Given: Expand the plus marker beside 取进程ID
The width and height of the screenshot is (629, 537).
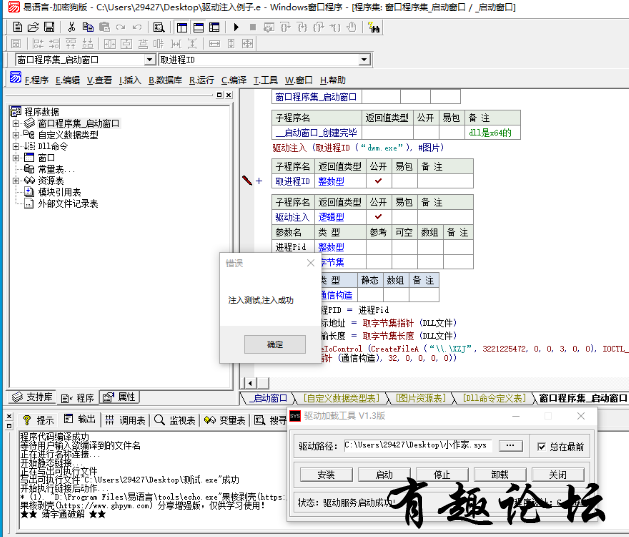Looking at the screenshot, I should coord(259,181).
